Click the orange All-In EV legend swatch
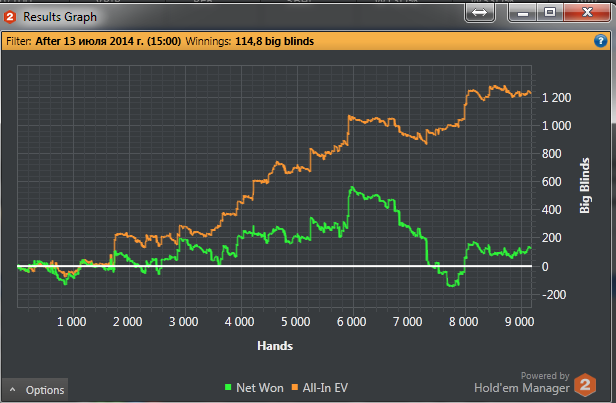616x403 pixels. coord(295,387)
